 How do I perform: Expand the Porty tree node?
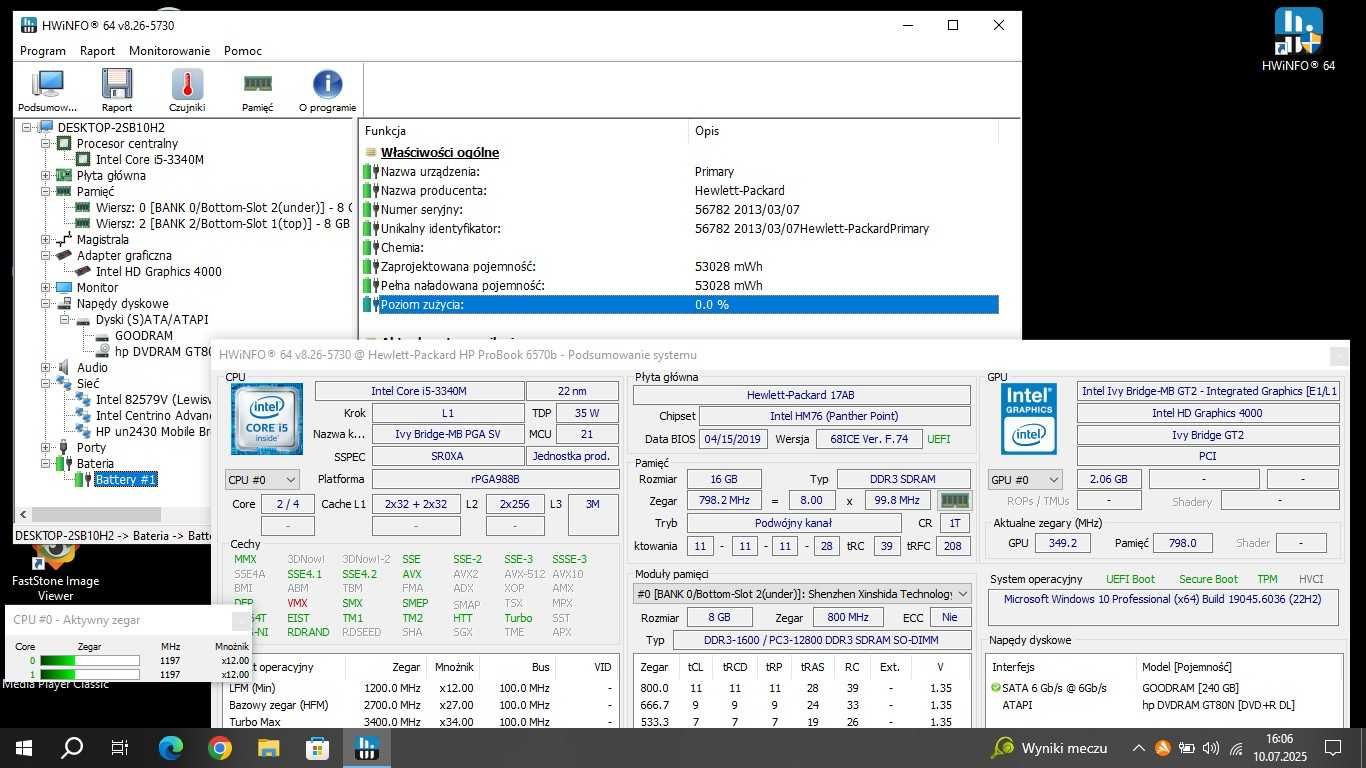pyautogui.click(x=46, y=448)
